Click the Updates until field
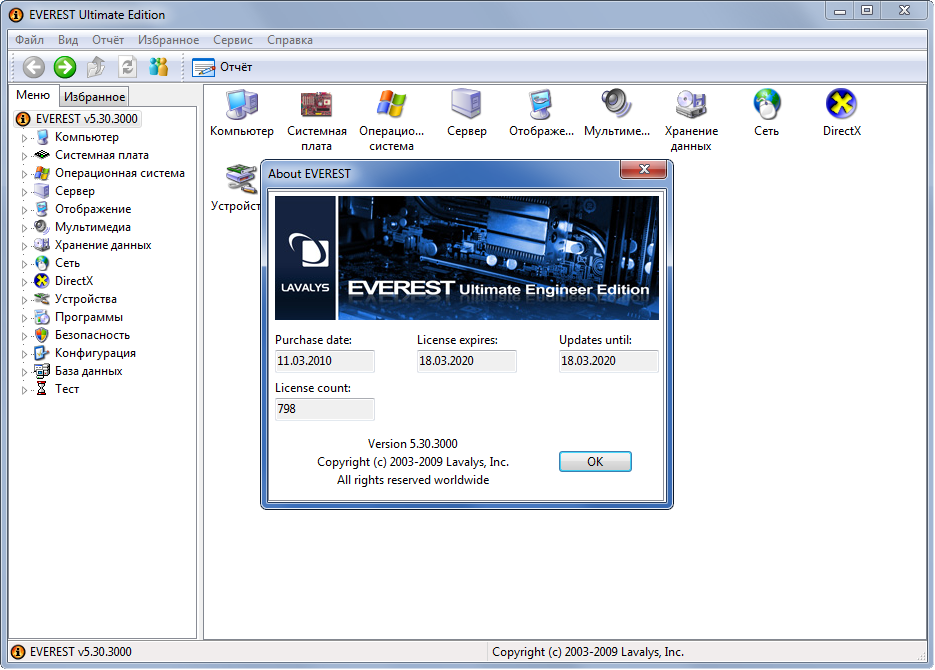 pyautogui.click(x=609, y=361)
